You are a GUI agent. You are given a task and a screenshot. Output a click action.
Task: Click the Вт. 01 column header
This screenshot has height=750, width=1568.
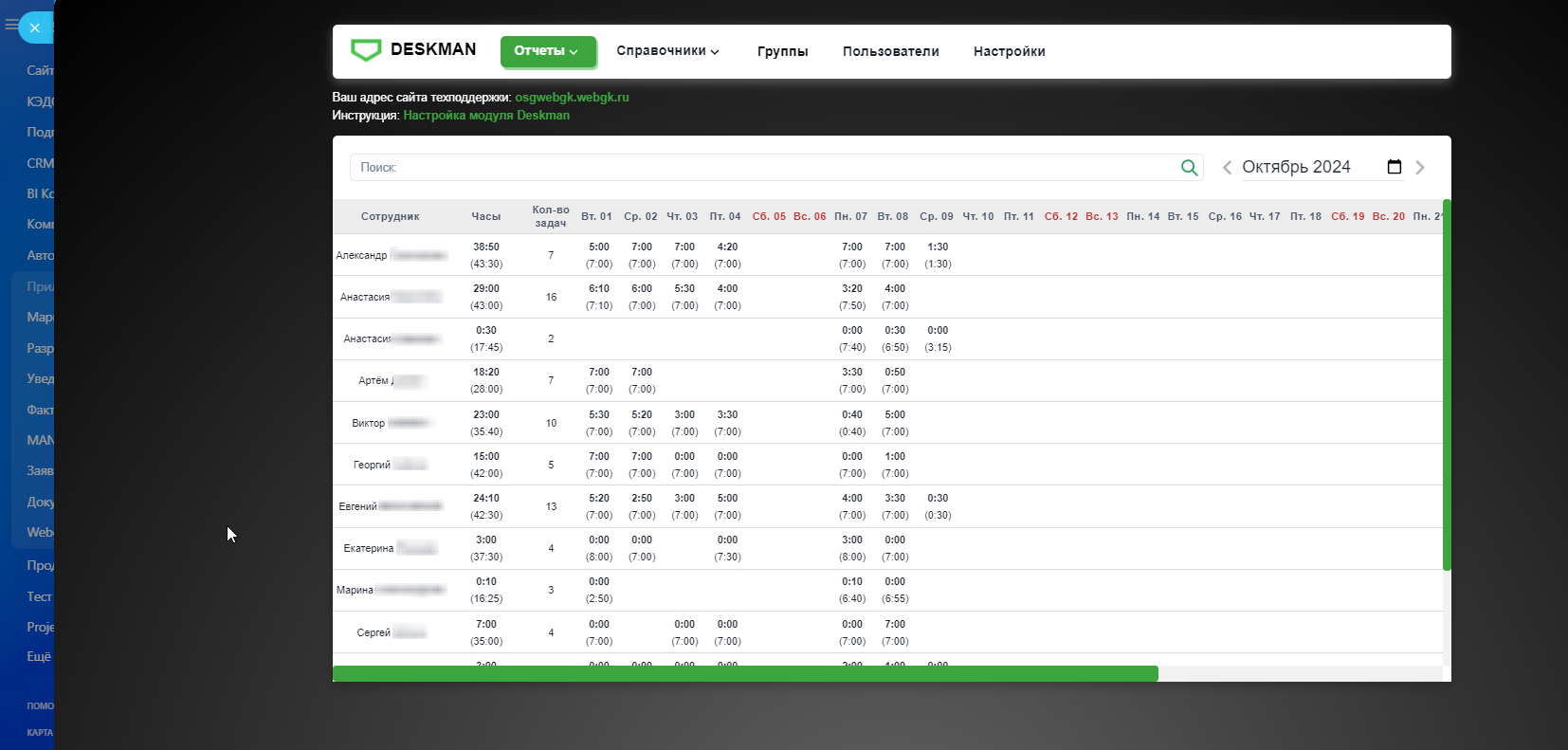(x=596, y=216)
